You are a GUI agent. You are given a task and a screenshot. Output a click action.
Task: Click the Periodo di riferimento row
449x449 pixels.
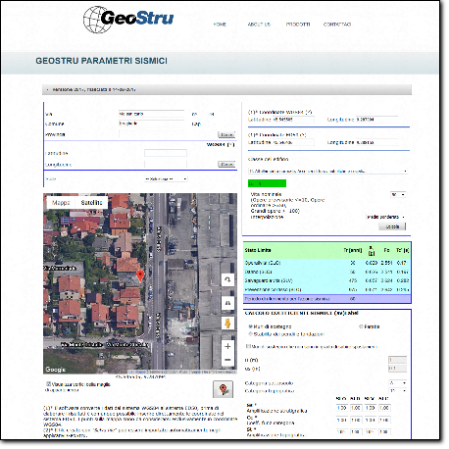click(327, 299)
